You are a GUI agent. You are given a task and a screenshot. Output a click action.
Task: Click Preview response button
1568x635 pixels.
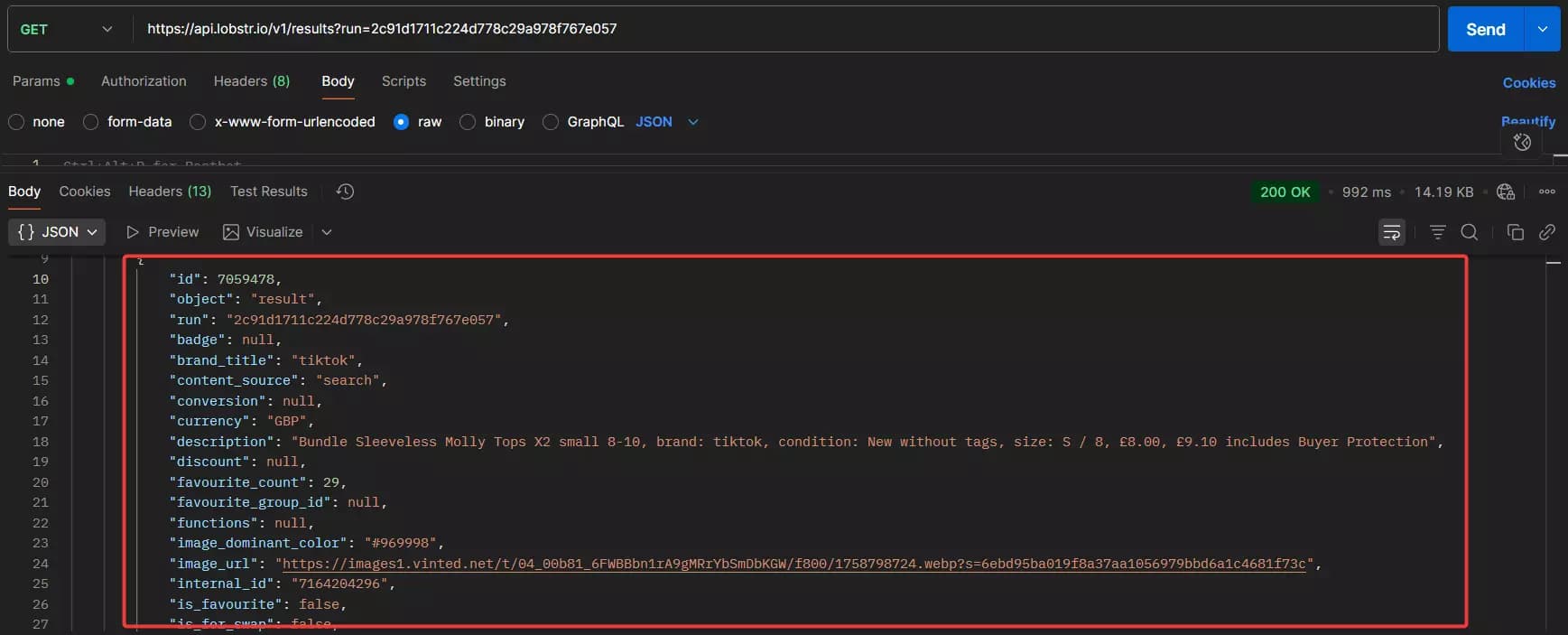click(162, 232)
